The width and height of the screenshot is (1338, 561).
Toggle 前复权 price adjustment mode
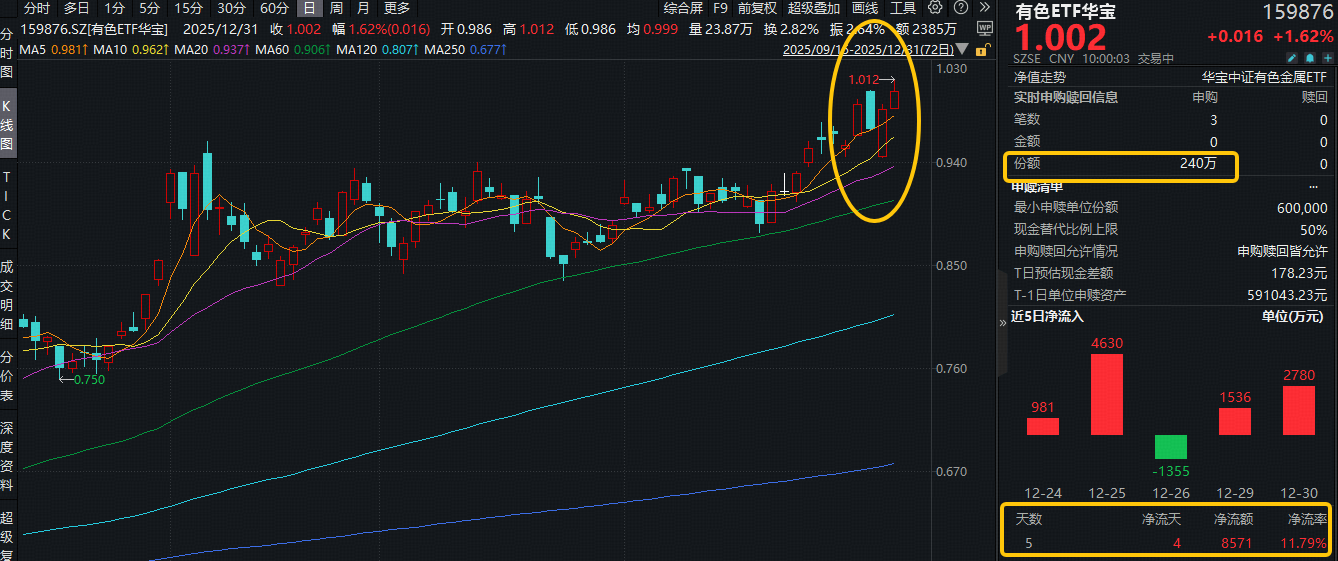tap(756, 8)
